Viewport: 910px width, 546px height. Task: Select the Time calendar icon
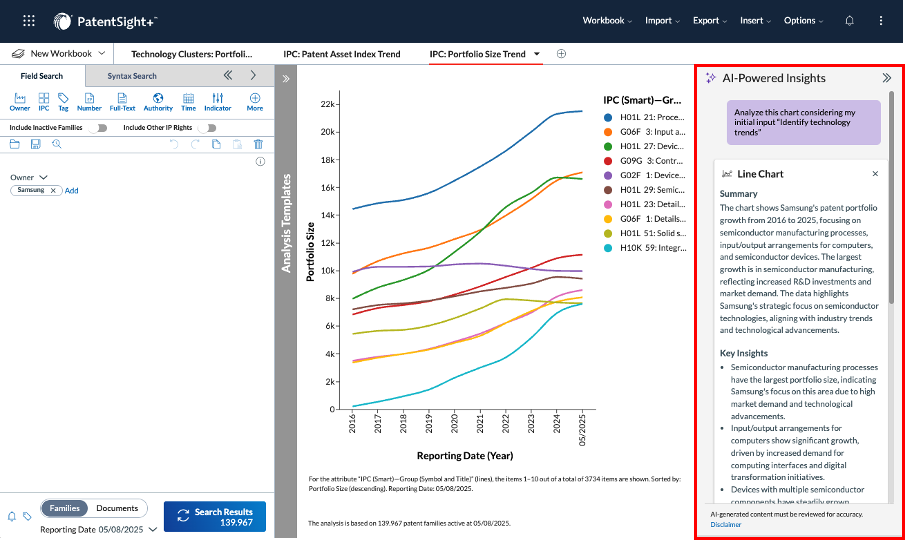(189, 102)
